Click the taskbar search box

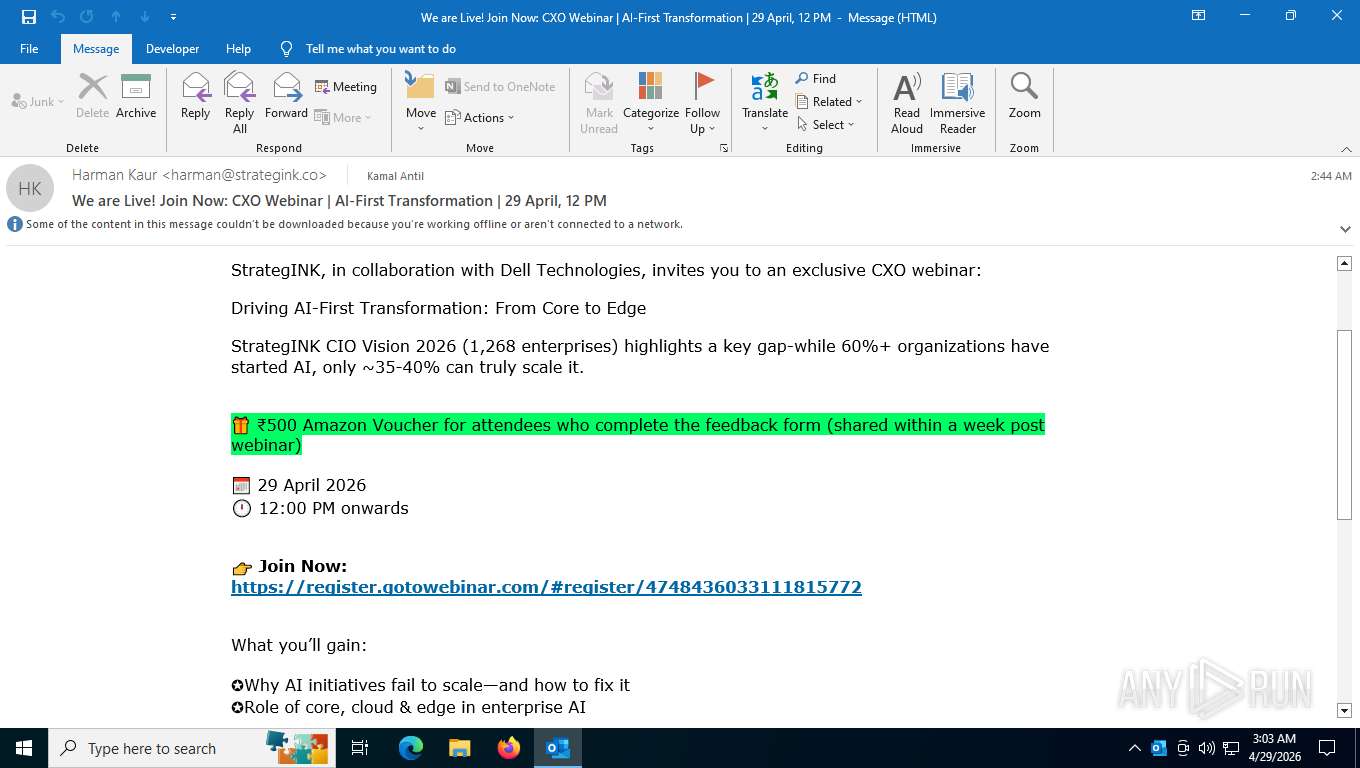tap(190, 748)
